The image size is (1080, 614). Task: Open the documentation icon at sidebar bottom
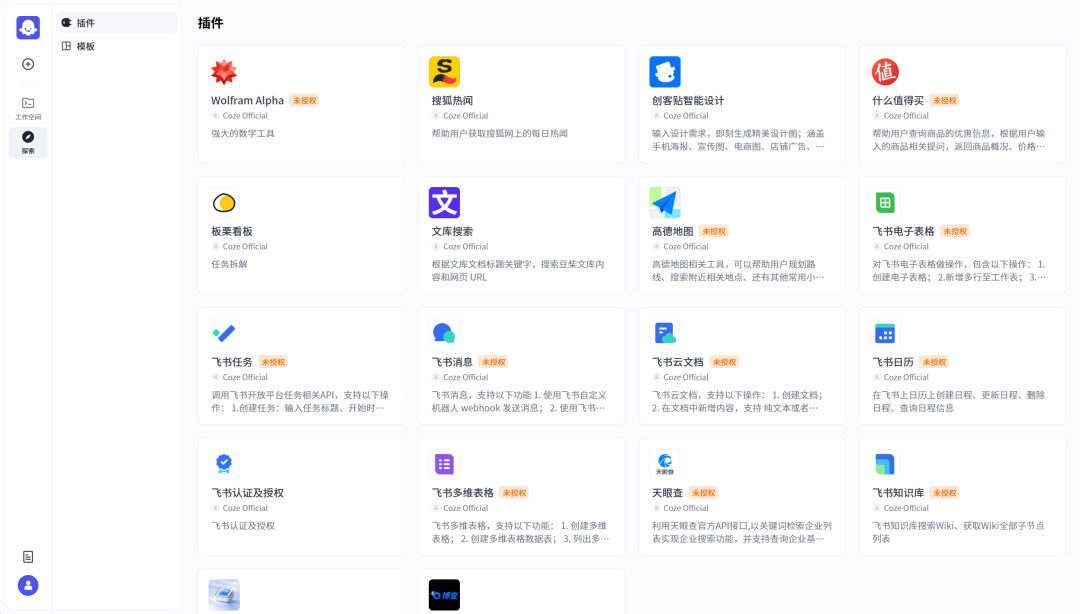pyautogui.click(x=28, y=557)
